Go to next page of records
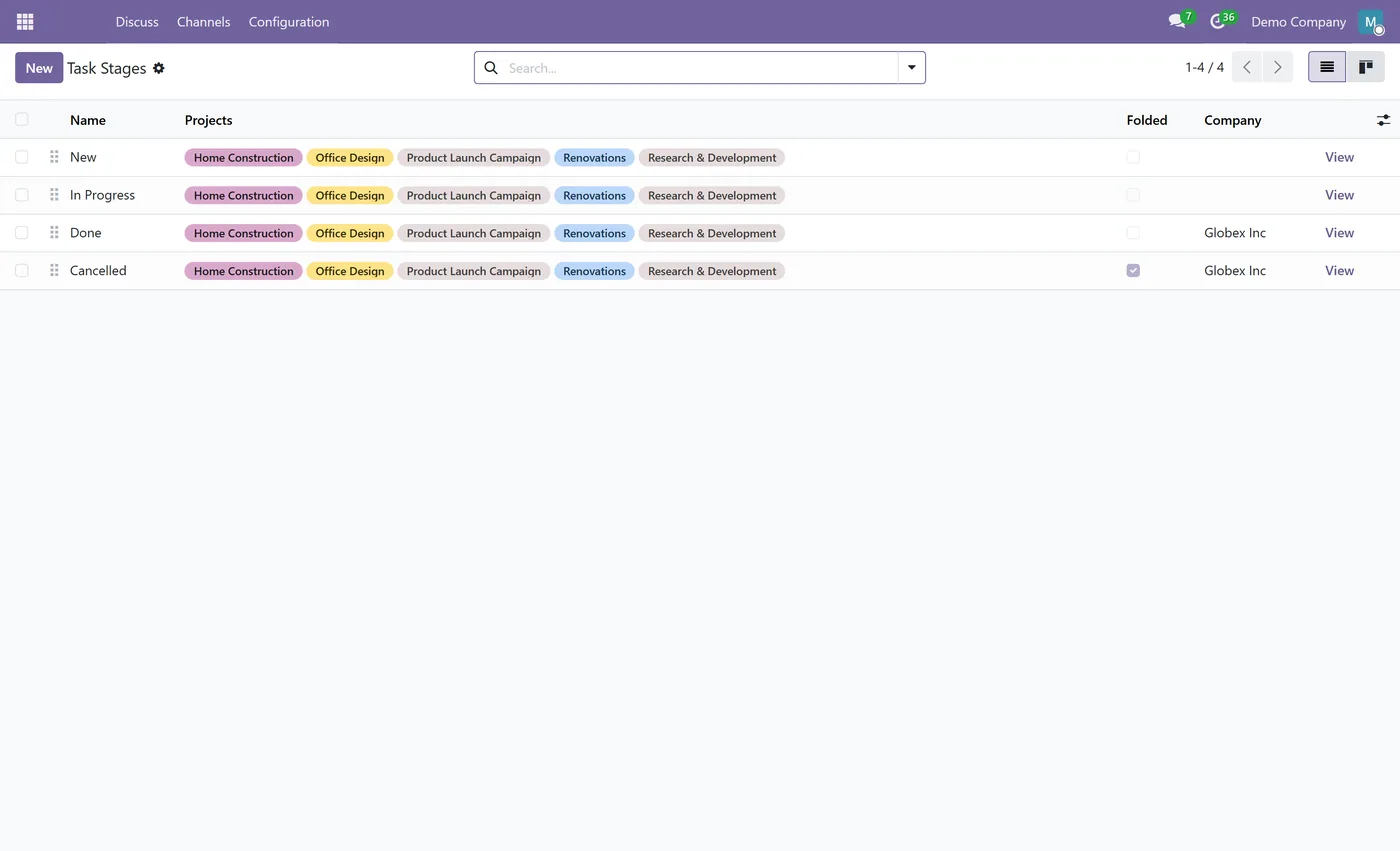 (x=1277, y=67)
